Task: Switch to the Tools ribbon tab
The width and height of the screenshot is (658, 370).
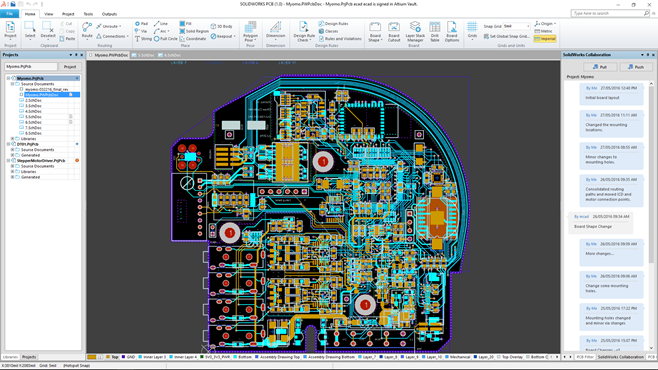Action: [88, 14]
